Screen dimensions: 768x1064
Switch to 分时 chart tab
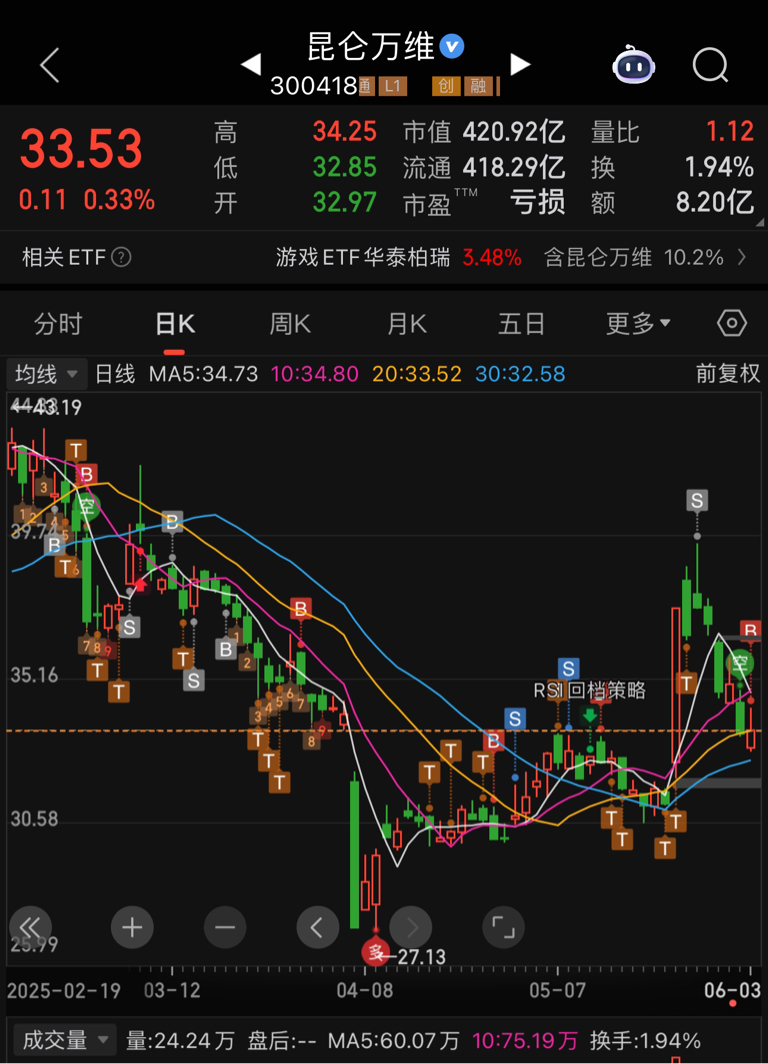pos(58,324)
